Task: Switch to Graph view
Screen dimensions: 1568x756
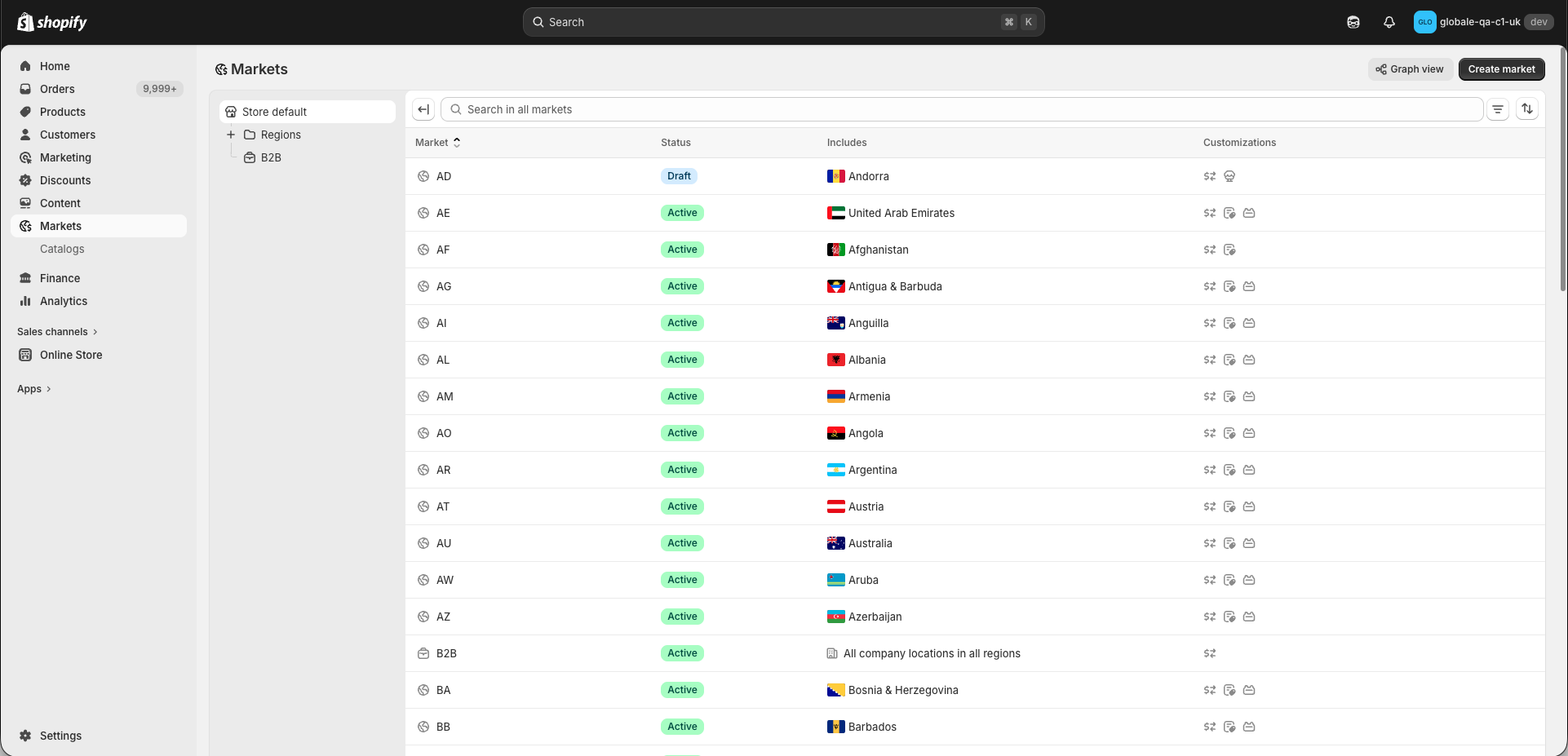Action: click(1409, 69)
